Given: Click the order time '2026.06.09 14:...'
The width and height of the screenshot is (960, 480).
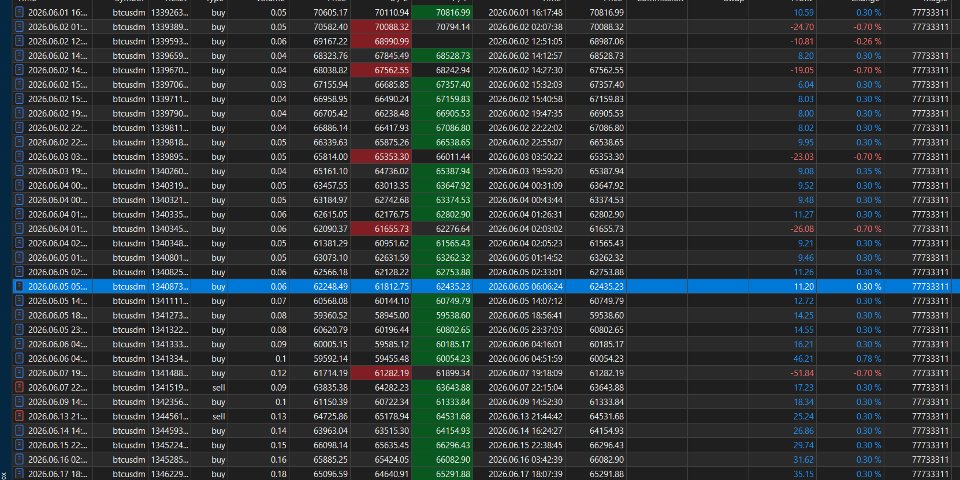Looking at the screenshot, I should (x=59, y=402).
